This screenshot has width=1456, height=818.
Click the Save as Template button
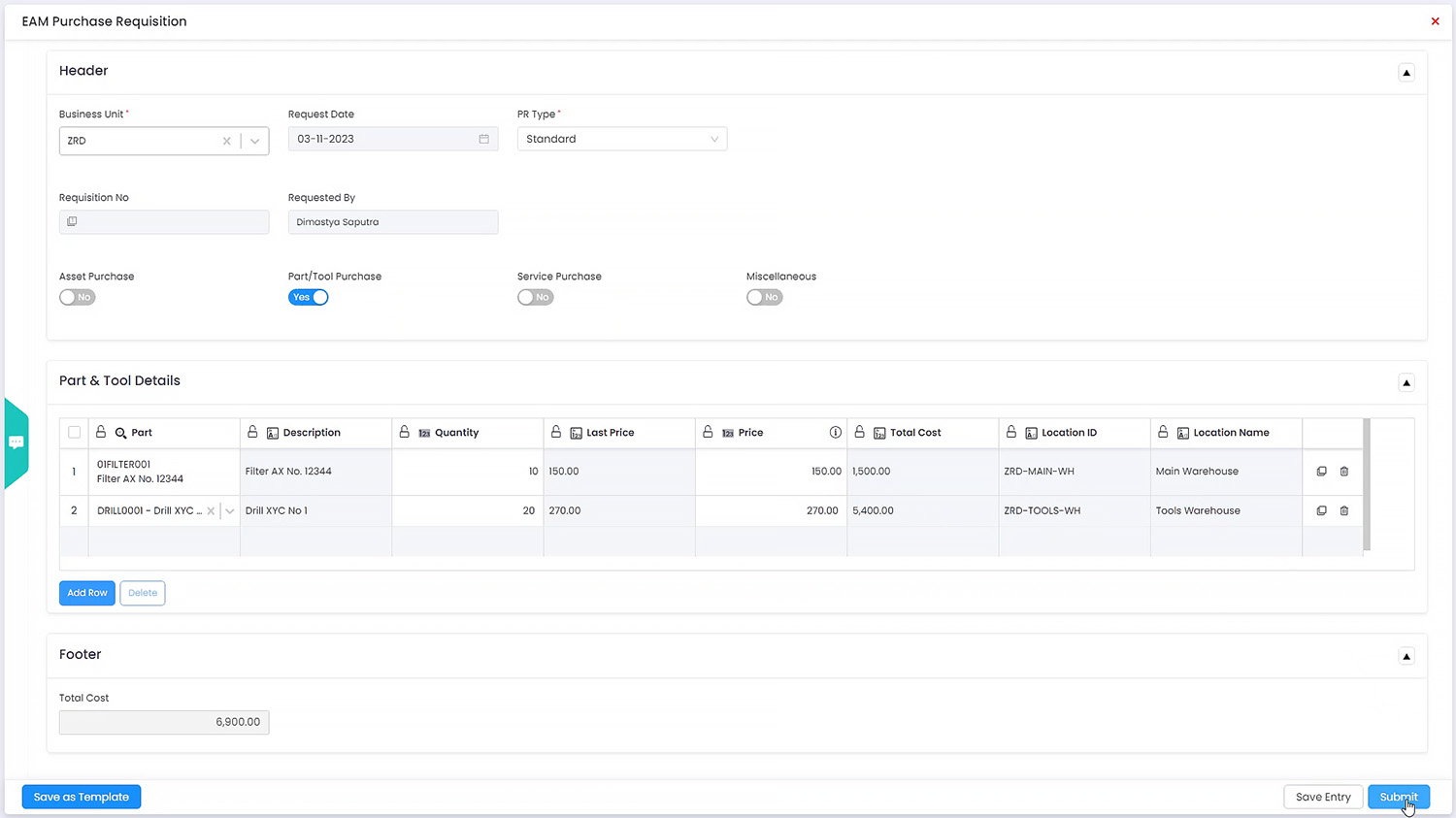pyautogui.click(x=82, y=797)
